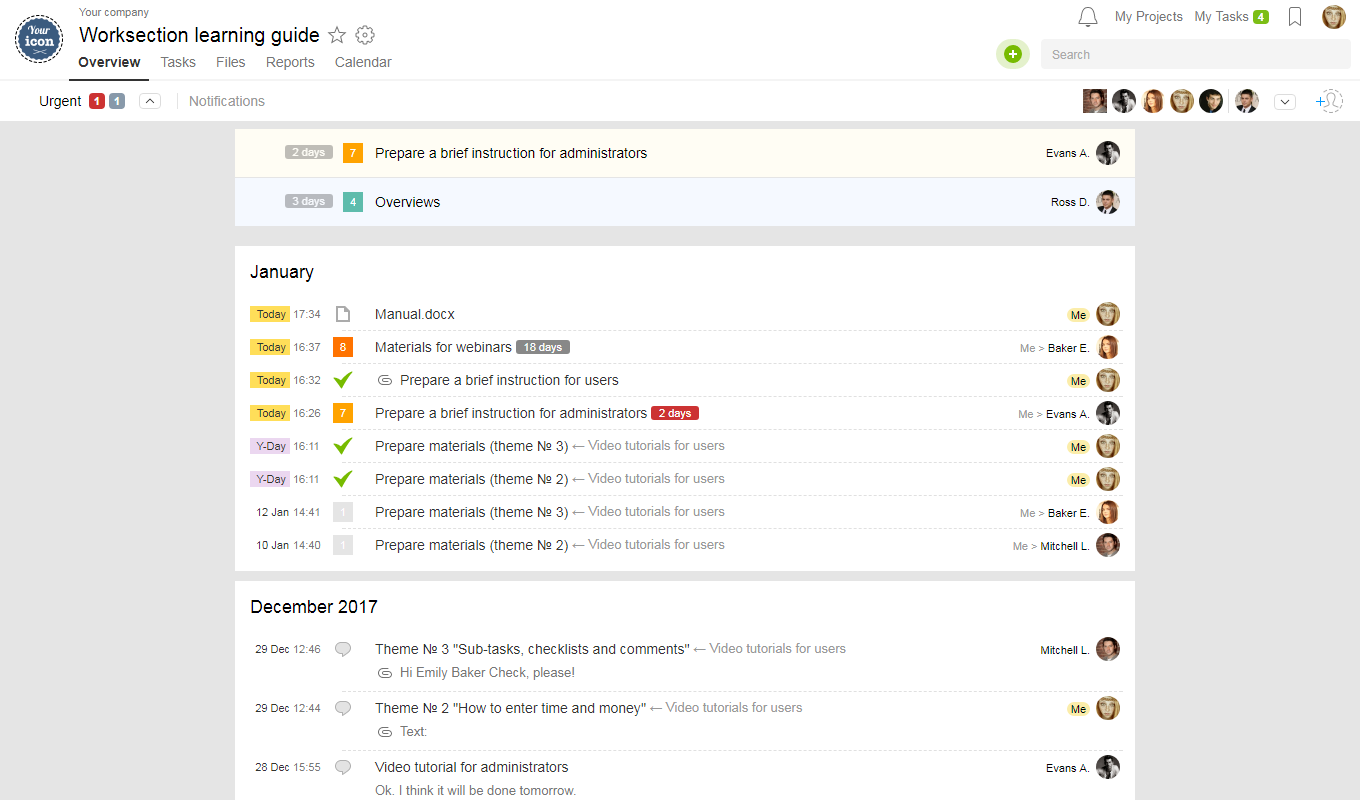The height and width of the screenshot is (800, 1360).
Task: Toggle the green checkmark on 'Prepare materials (theme № 3)'
Action: (x=343, y=446)
